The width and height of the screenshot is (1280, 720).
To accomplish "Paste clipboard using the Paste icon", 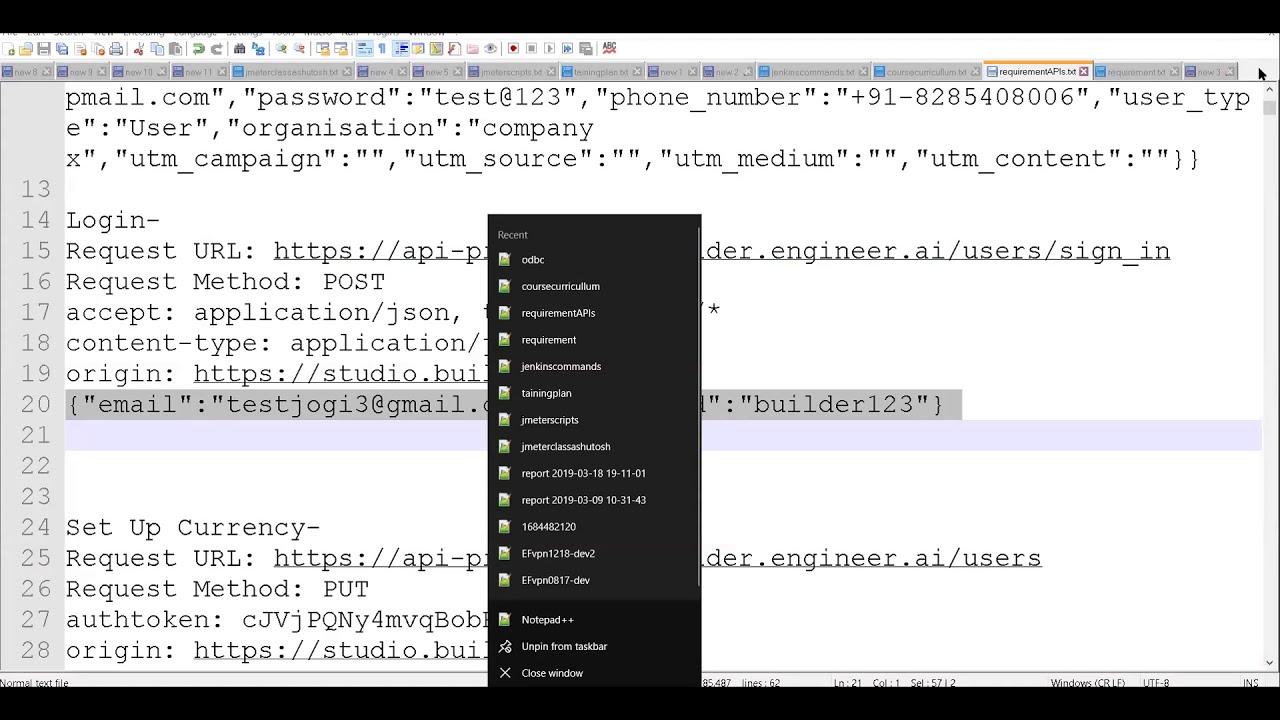I will point(175,48).
